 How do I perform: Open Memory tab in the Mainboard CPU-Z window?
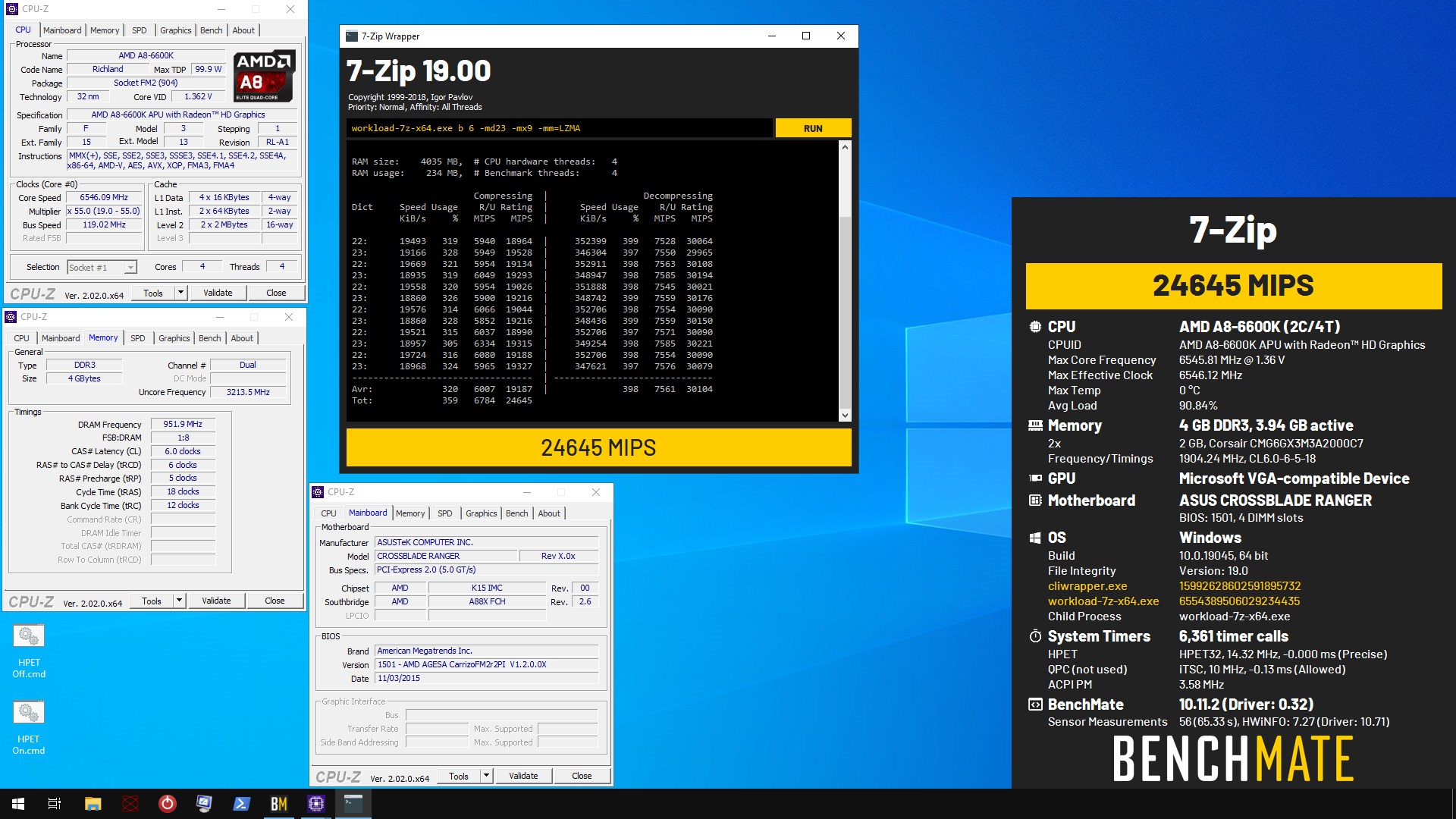pyautogui.click(x=410, y=513)
